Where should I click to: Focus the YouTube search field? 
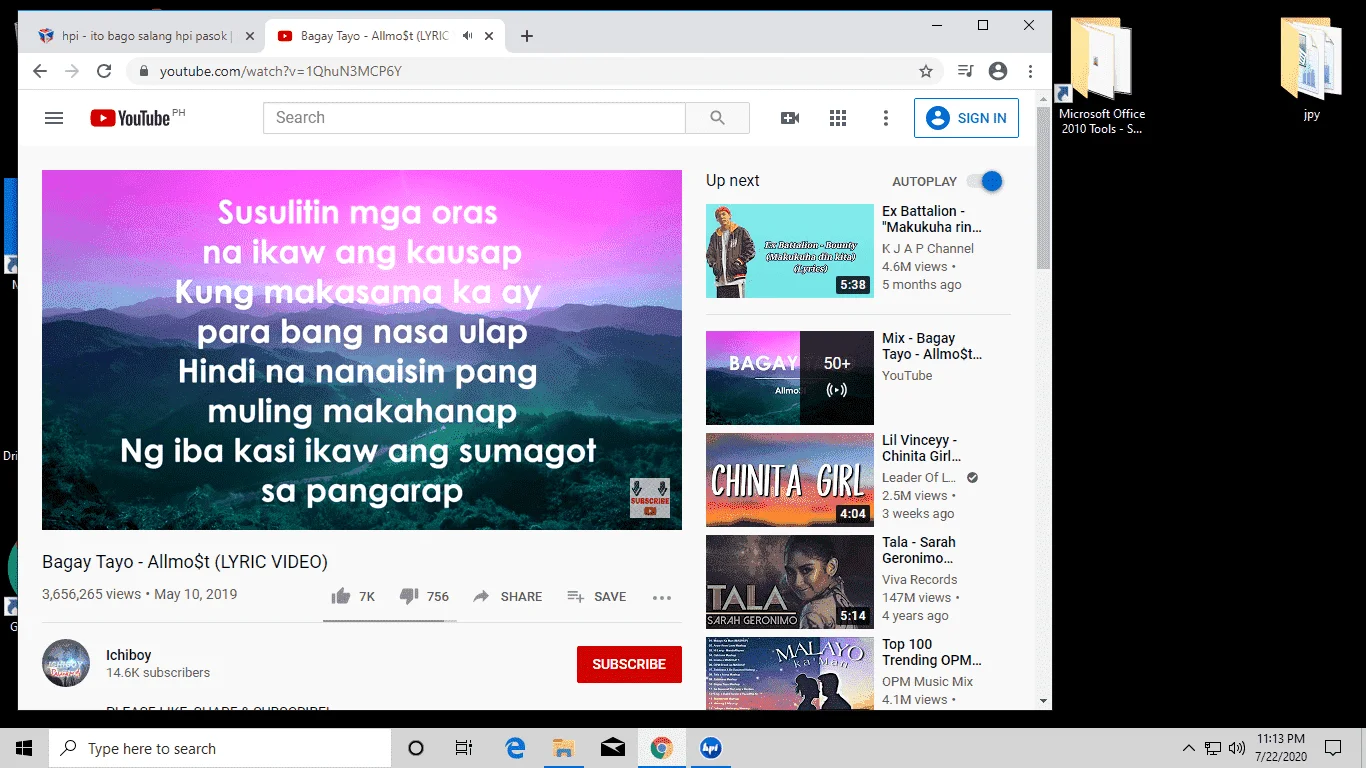474,118
